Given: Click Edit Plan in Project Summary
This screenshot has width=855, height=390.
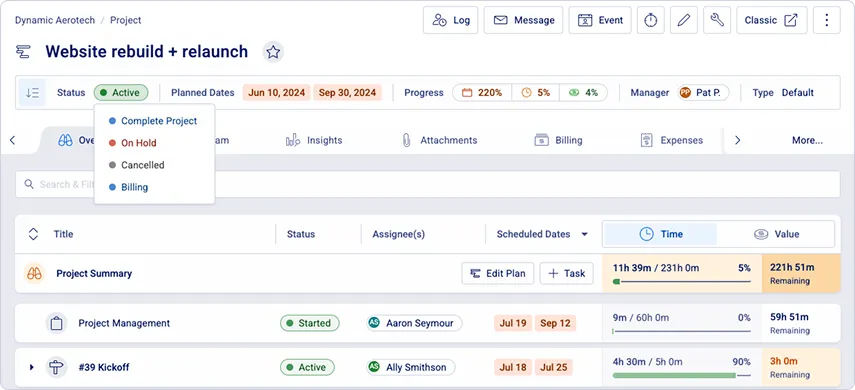Looking at the screenshot, I should (498, 273).
